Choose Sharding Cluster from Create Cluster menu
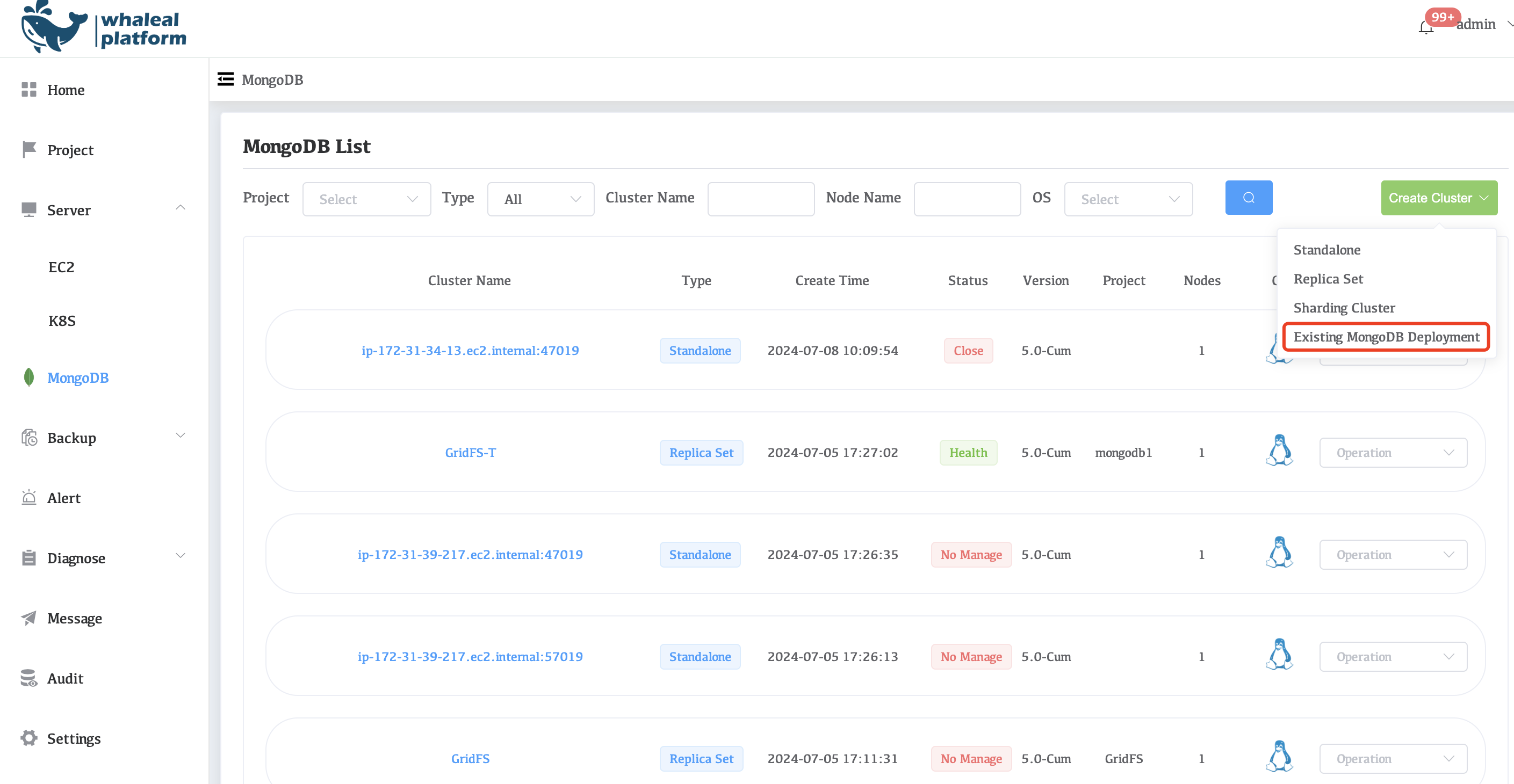The image size is (1514, 784). [x=1344, y=308]
